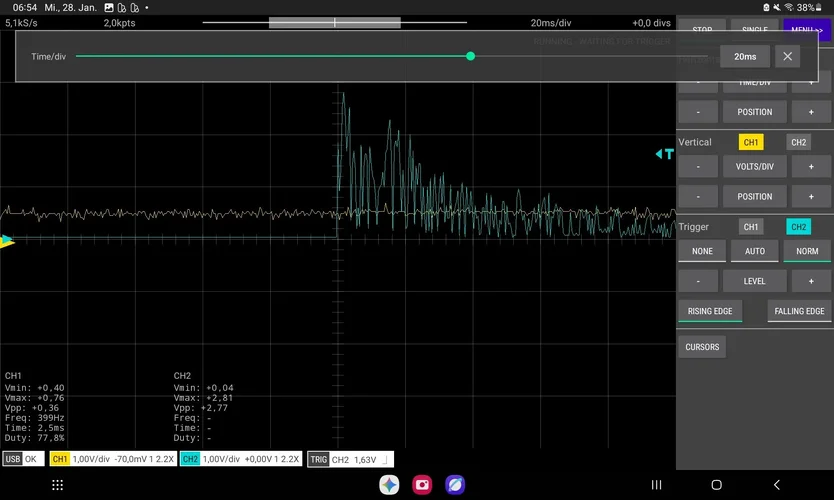Select CH1 in Vertical section

pyautogui.click(x=750, y=142)
